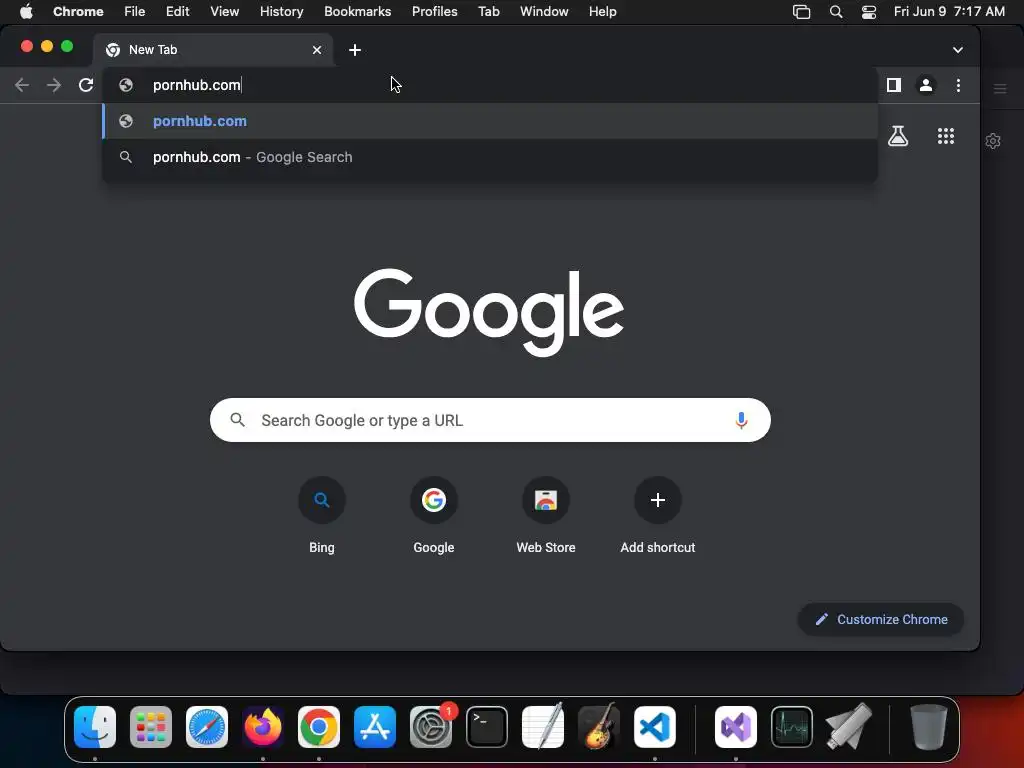1024x768 pixels.
Task: Launch Safari from the Dock
Action: pos(207,727)
